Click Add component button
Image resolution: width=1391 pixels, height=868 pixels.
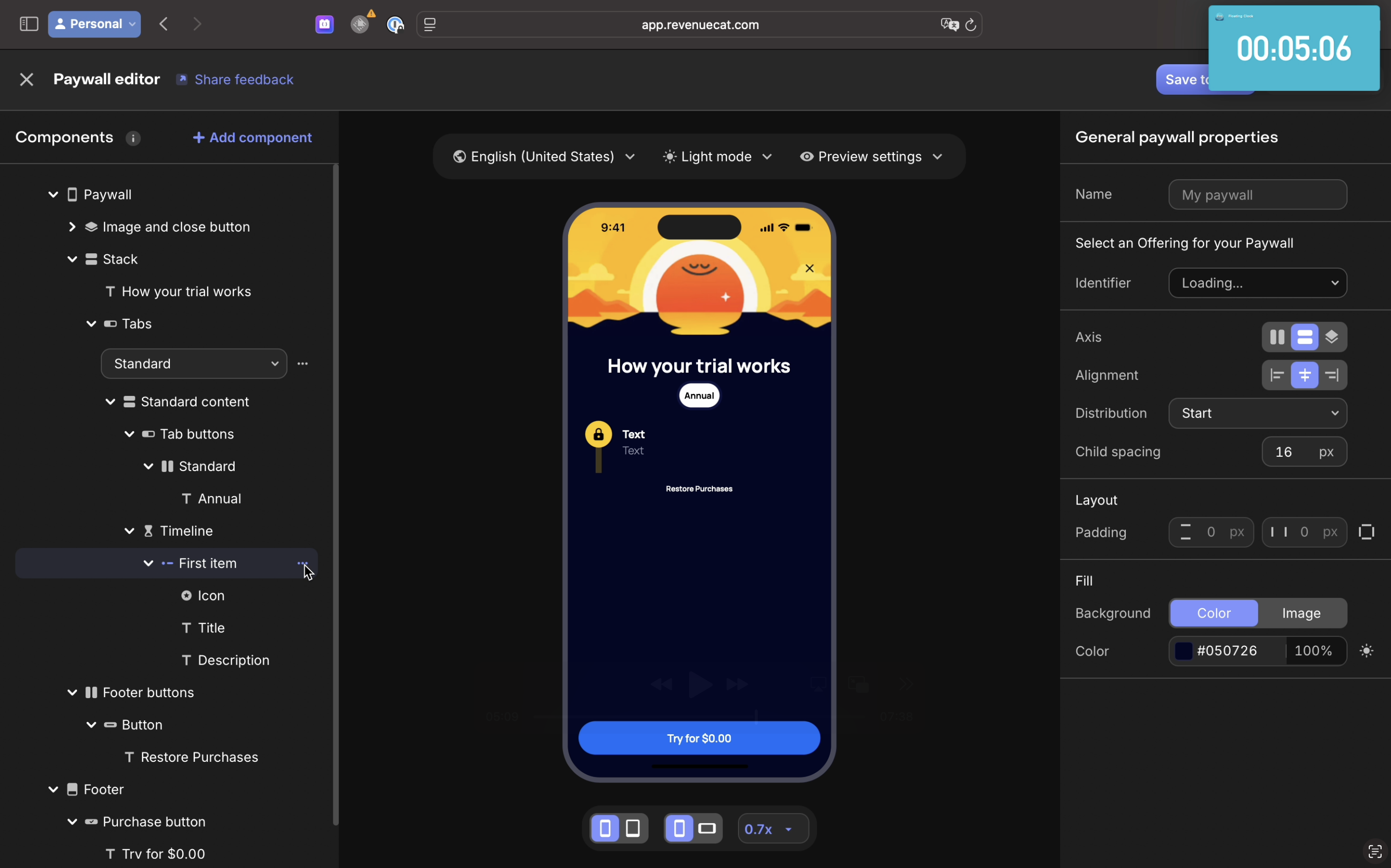[x=253, y=138]
